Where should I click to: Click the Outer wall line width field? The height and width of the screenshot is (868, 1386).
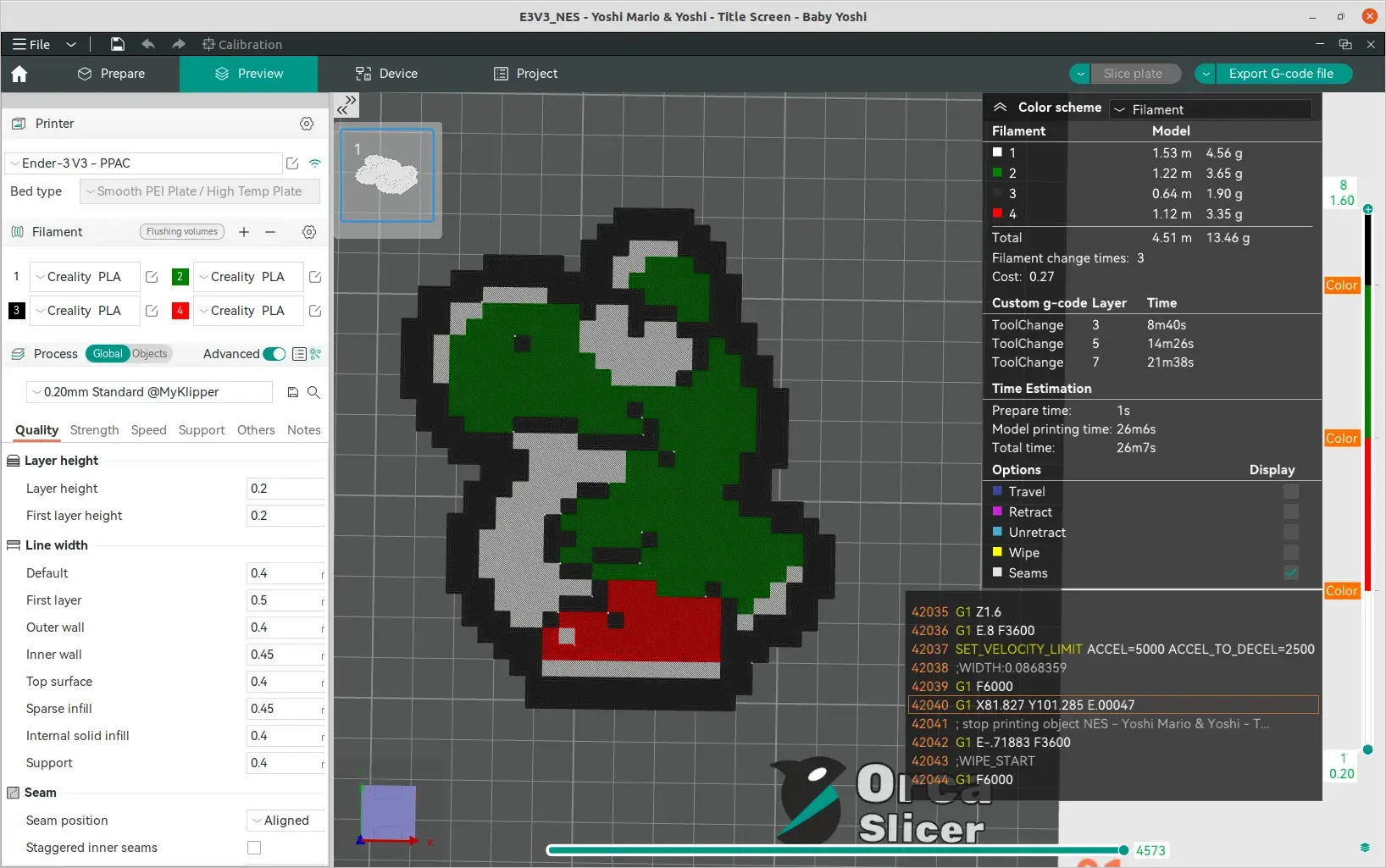pyautogui.click(x=286, y=628)
